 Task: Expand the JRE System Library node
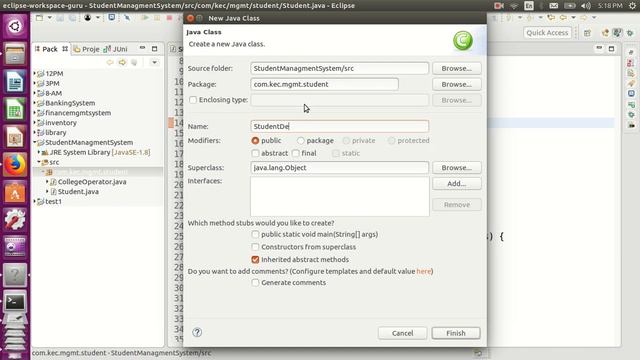tap(39, 152)
